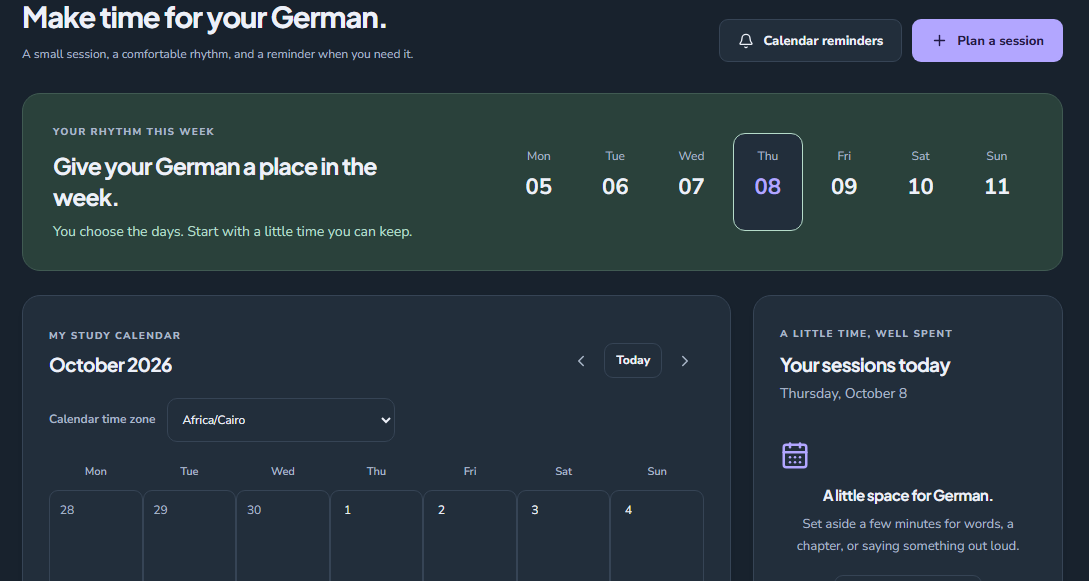The height and width of the screenshot is (581, 1089).
Task: Click the 'Wed' calendar column header
Action: [283, 471]
